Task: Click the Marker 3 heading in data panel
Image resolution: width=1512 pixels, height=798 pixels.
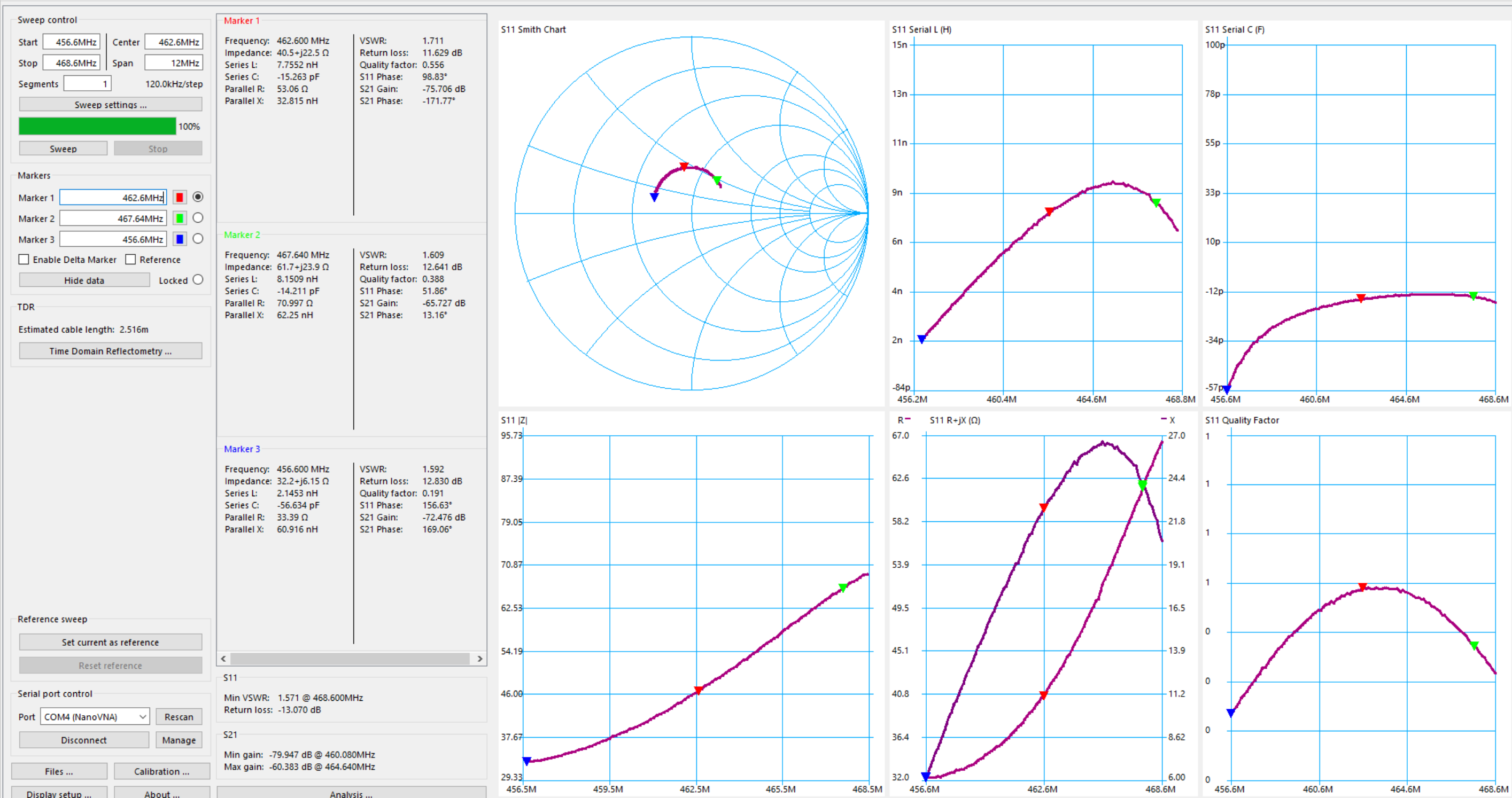Action: tap(242, 449)
